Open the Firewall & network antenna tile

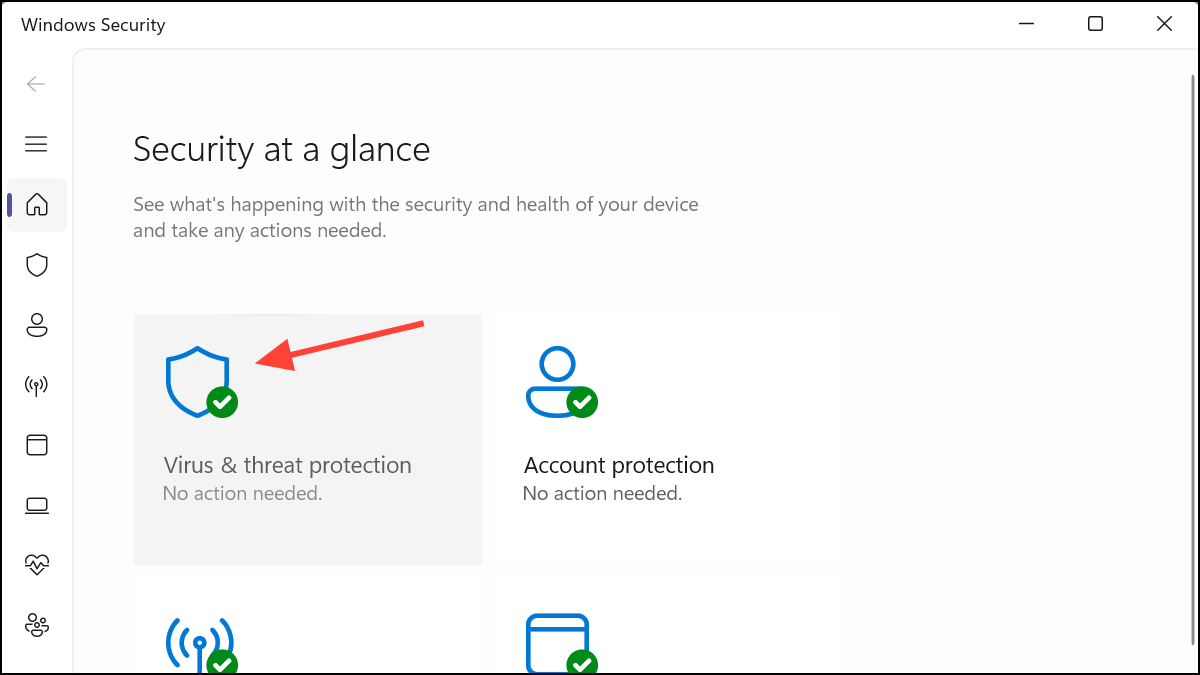[x=308, y=625]
